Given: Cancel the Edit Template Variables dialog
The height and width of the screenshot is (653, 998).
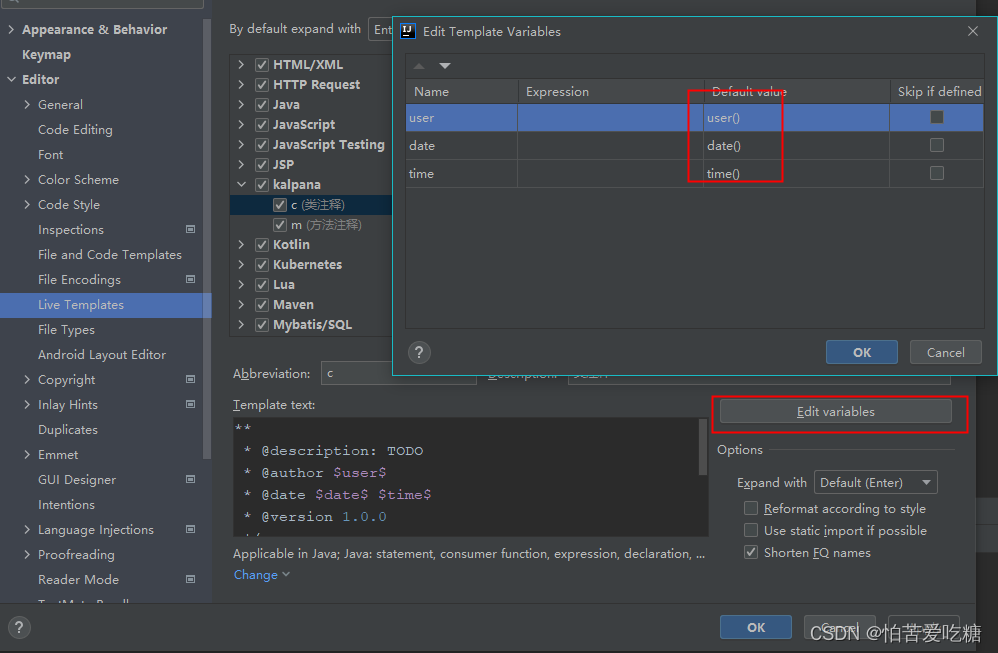Looking at the screenshot, I should pos(946,353).
